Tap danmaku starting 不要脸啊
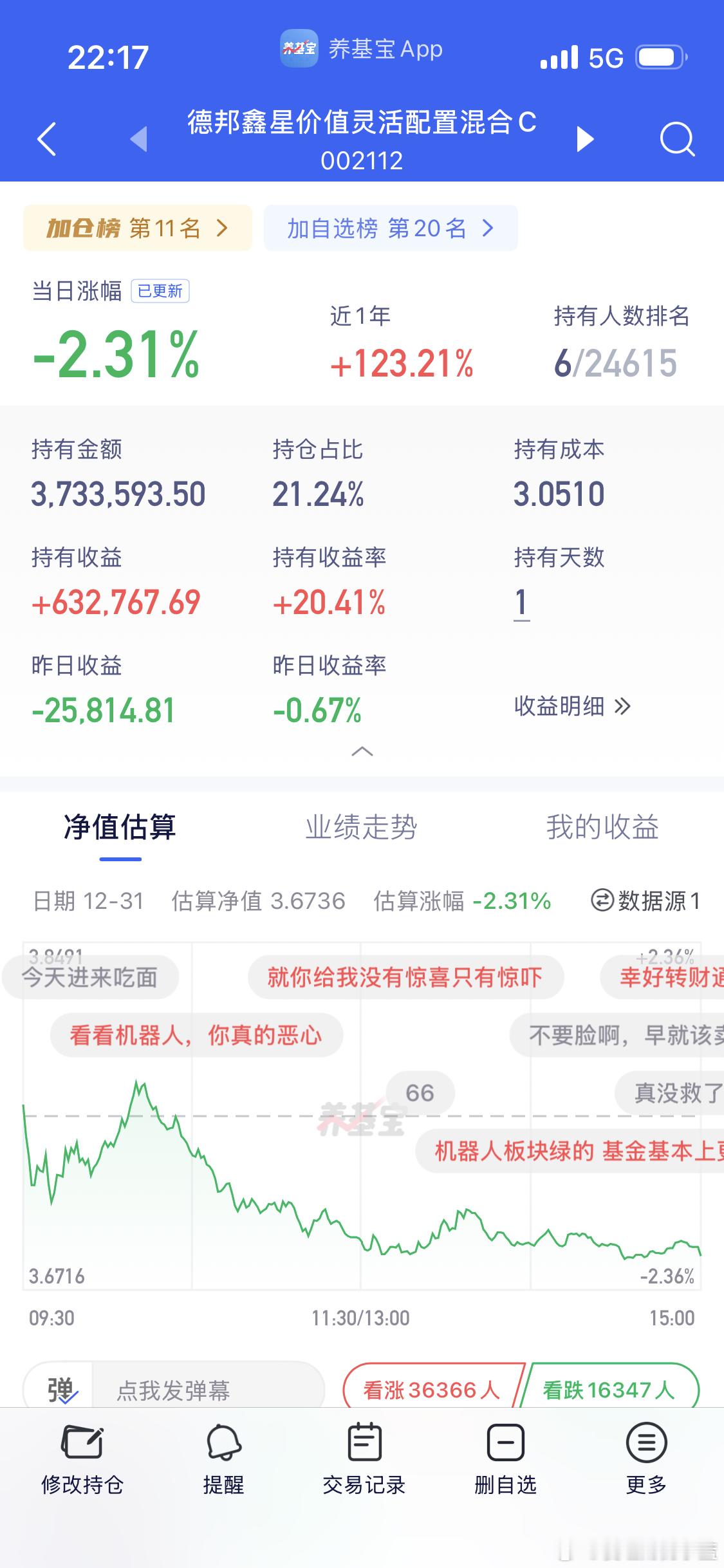 [x=617, y=1035]
